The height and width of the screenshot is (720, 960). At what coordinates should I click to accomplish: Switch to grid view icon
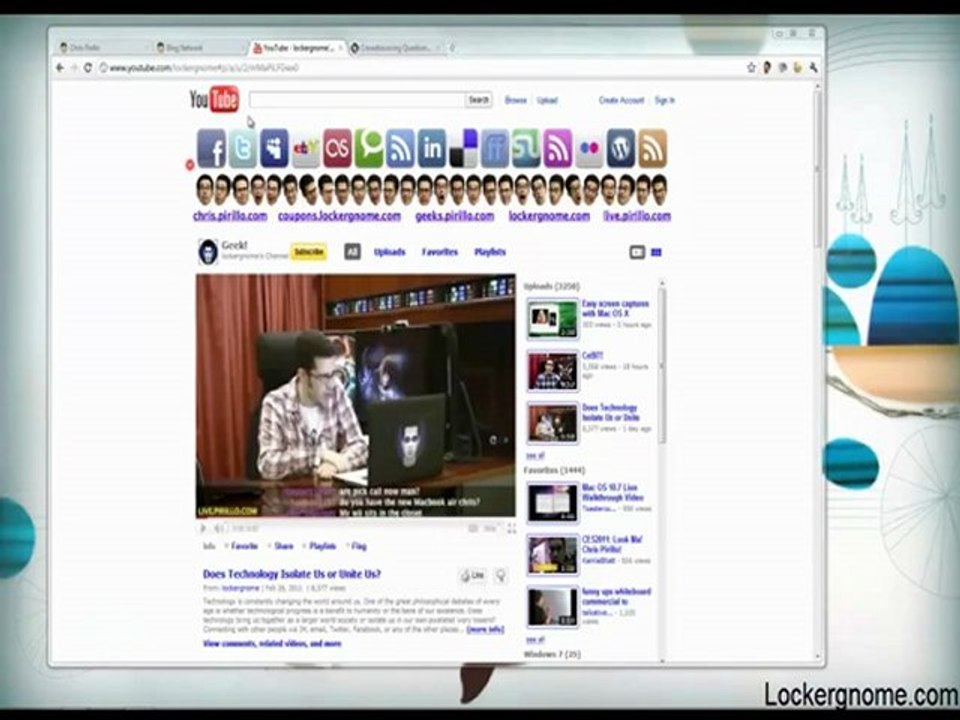click(x=656, y=252)
